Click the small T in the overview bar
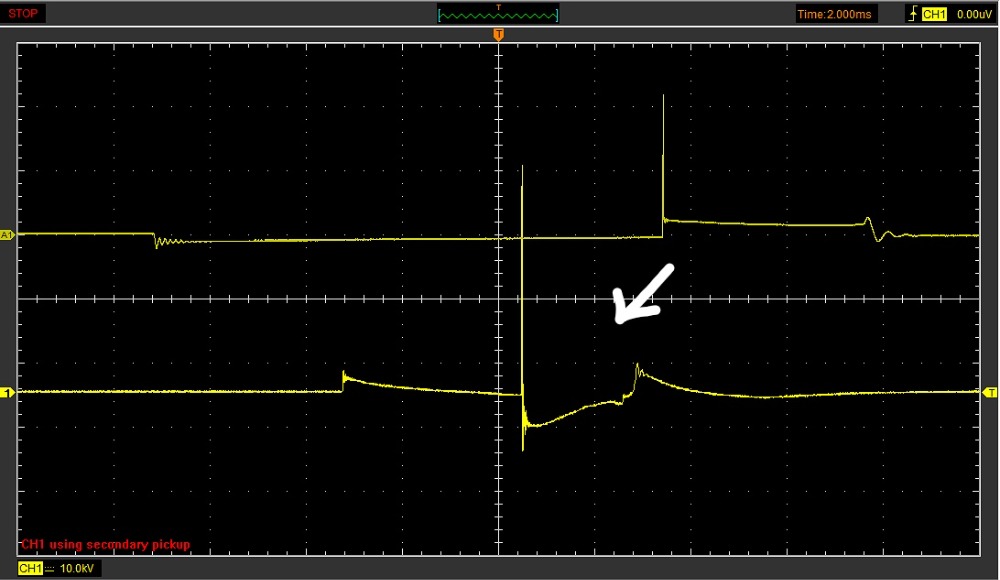This screenshot has height=580, width=1000. point(499,7)
